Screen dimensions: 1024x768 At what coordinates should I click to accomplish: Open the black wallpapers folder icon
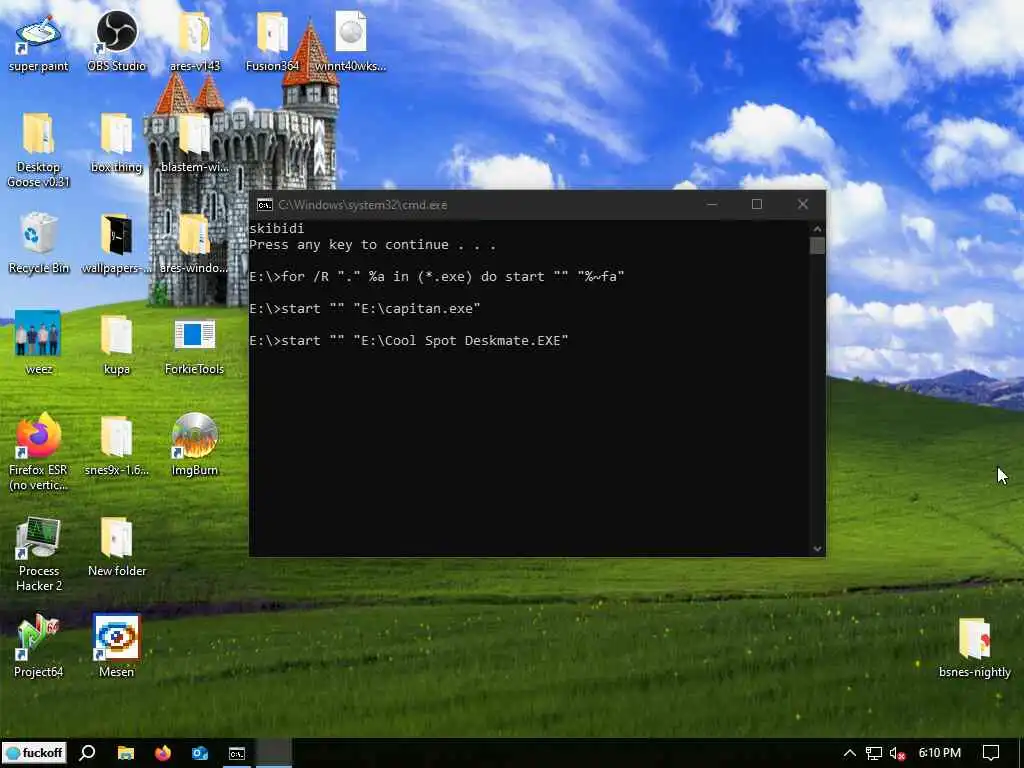click(x=116, y=243)
